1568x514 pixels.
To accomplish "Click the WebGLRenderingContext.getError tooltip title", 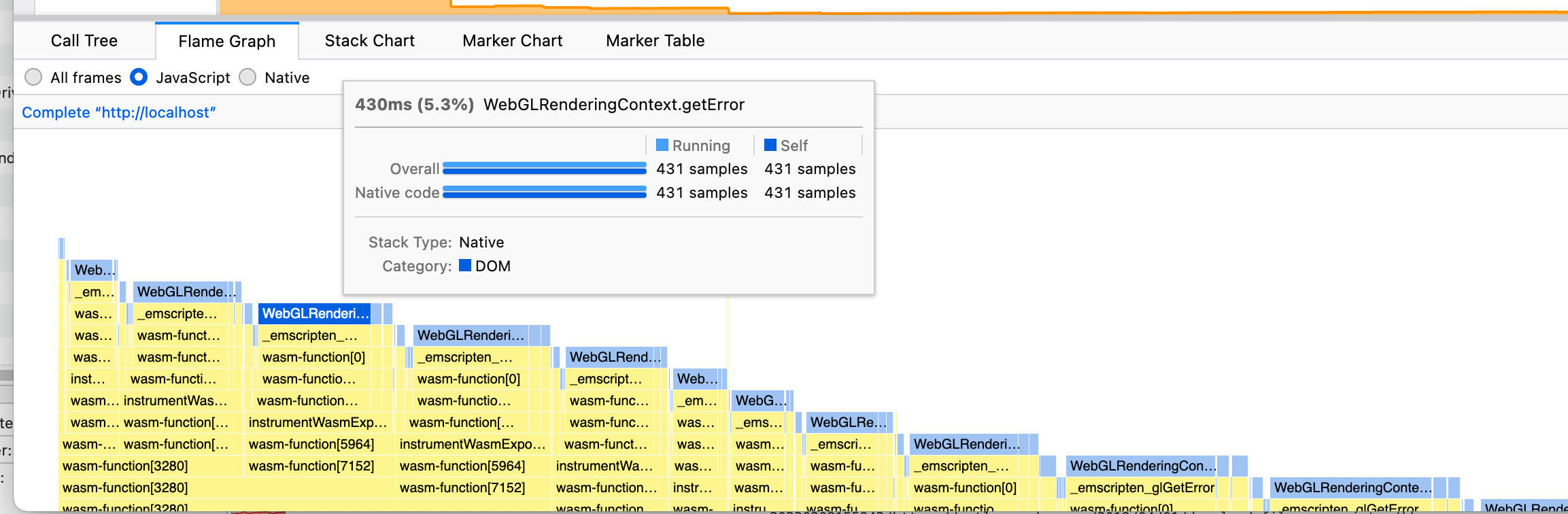I will (x=614, y=105).
